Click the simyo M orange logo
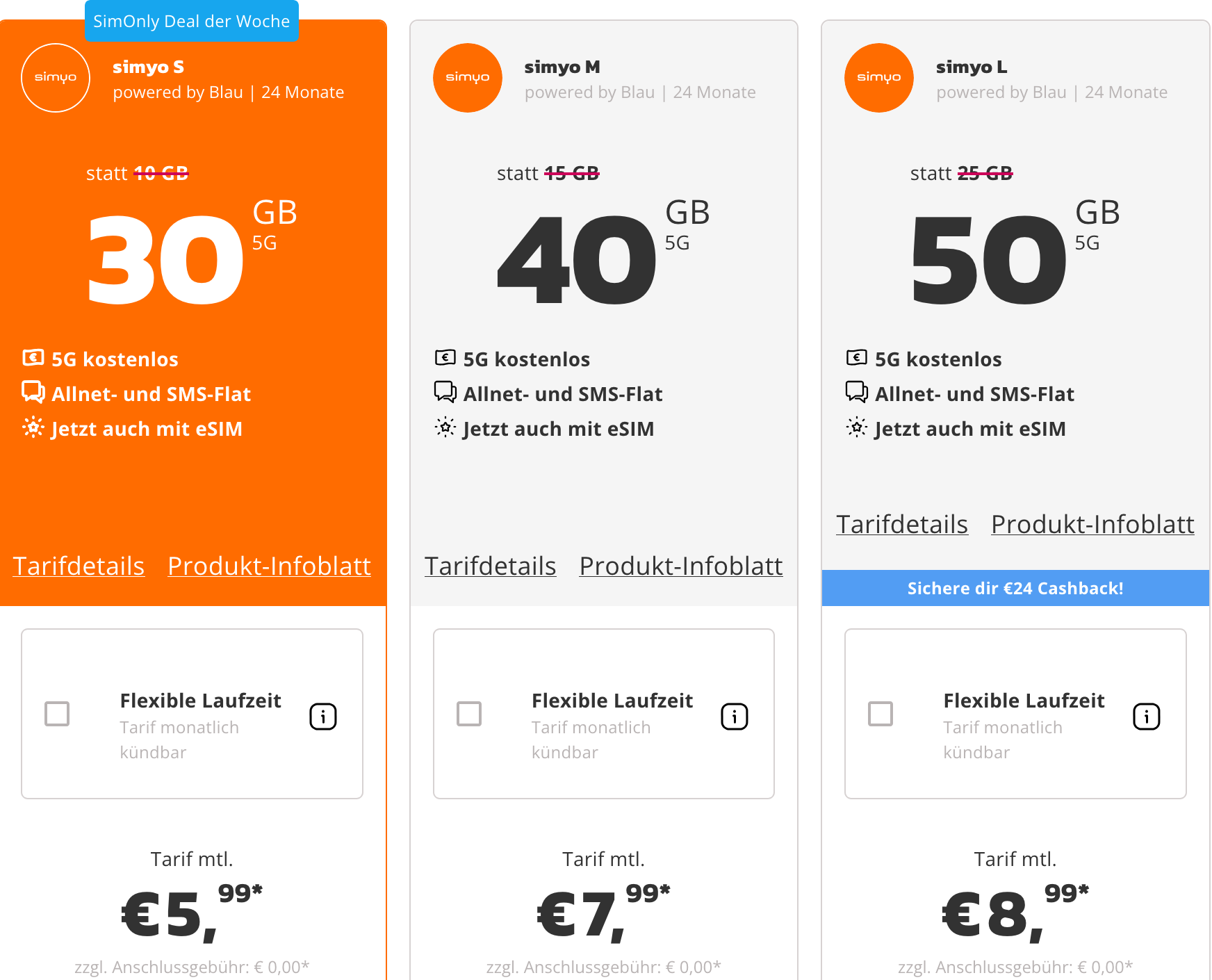 pyautogui.click(x=468, y=78)
